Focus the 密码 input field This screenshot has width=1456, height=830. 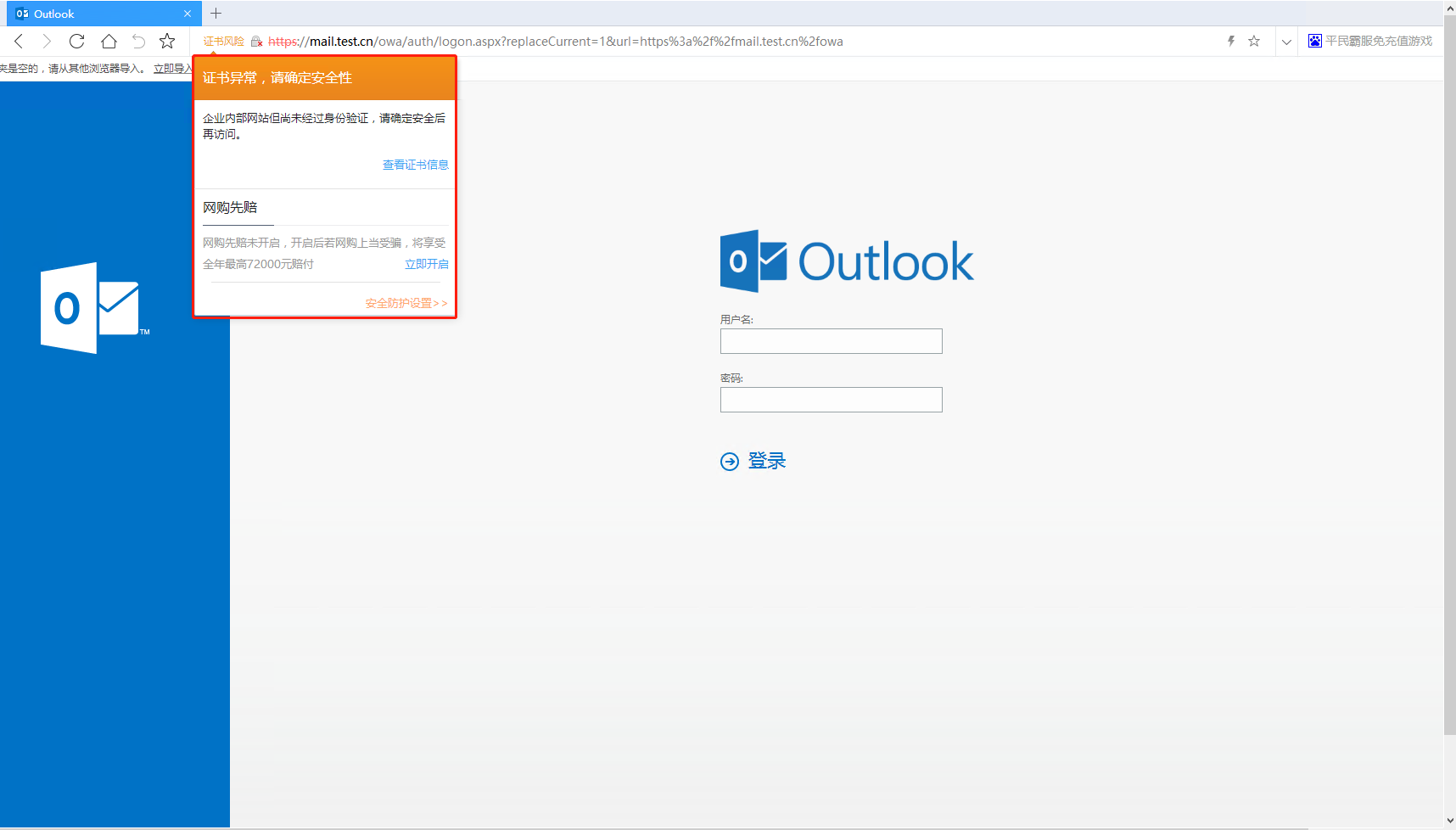pyautogui.click(x=832, y=400)
